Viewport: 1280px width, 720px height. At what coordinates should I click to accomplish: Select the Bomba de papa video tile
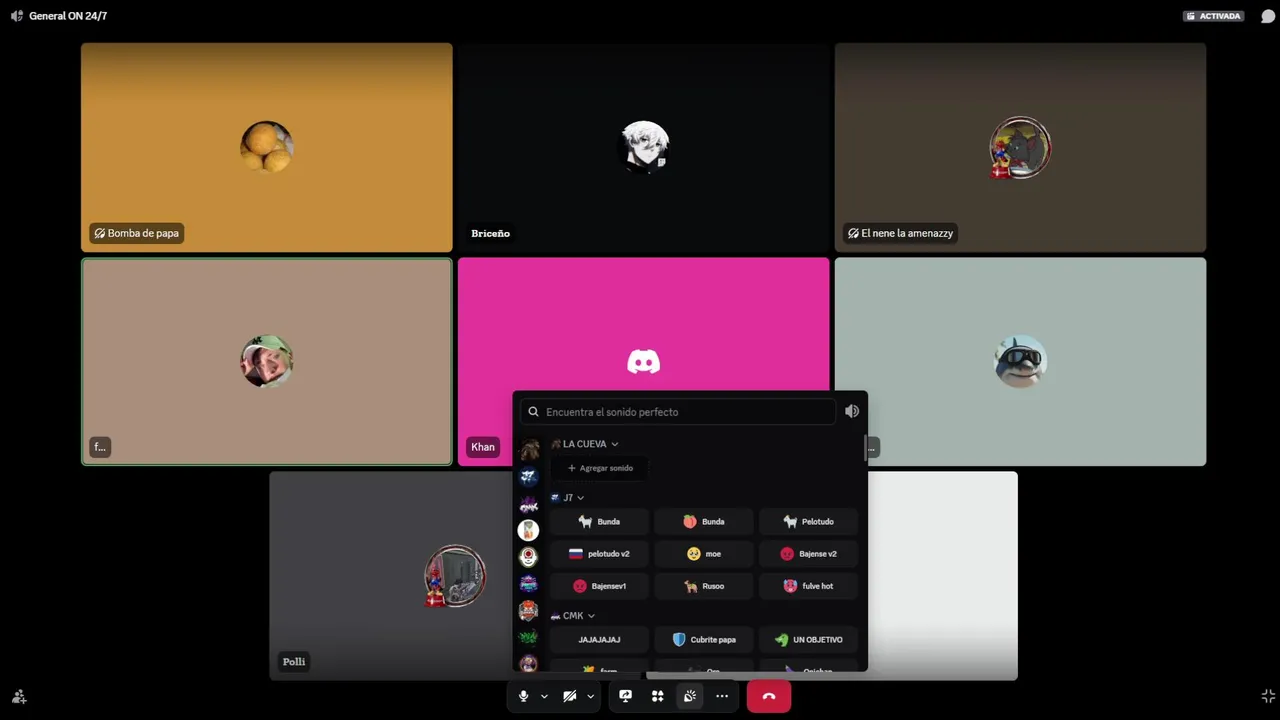pyautogui.click(x=267, y=147)
